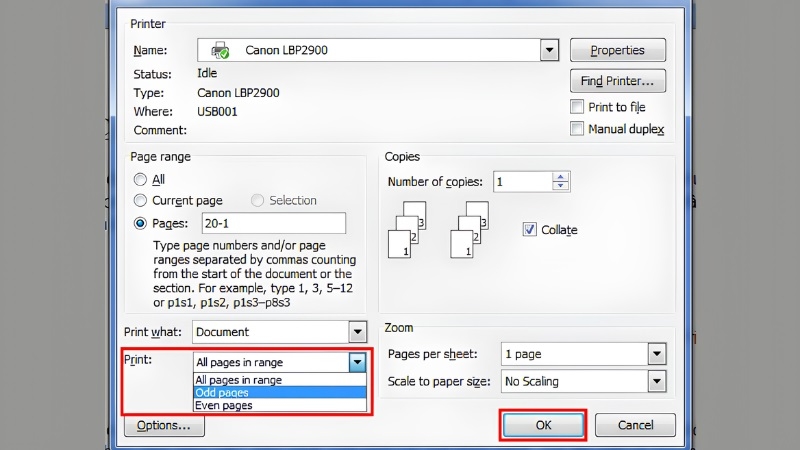Click the OK button
Image resolution: width=800 pixels, height=450 pixels.
[543, 425]
